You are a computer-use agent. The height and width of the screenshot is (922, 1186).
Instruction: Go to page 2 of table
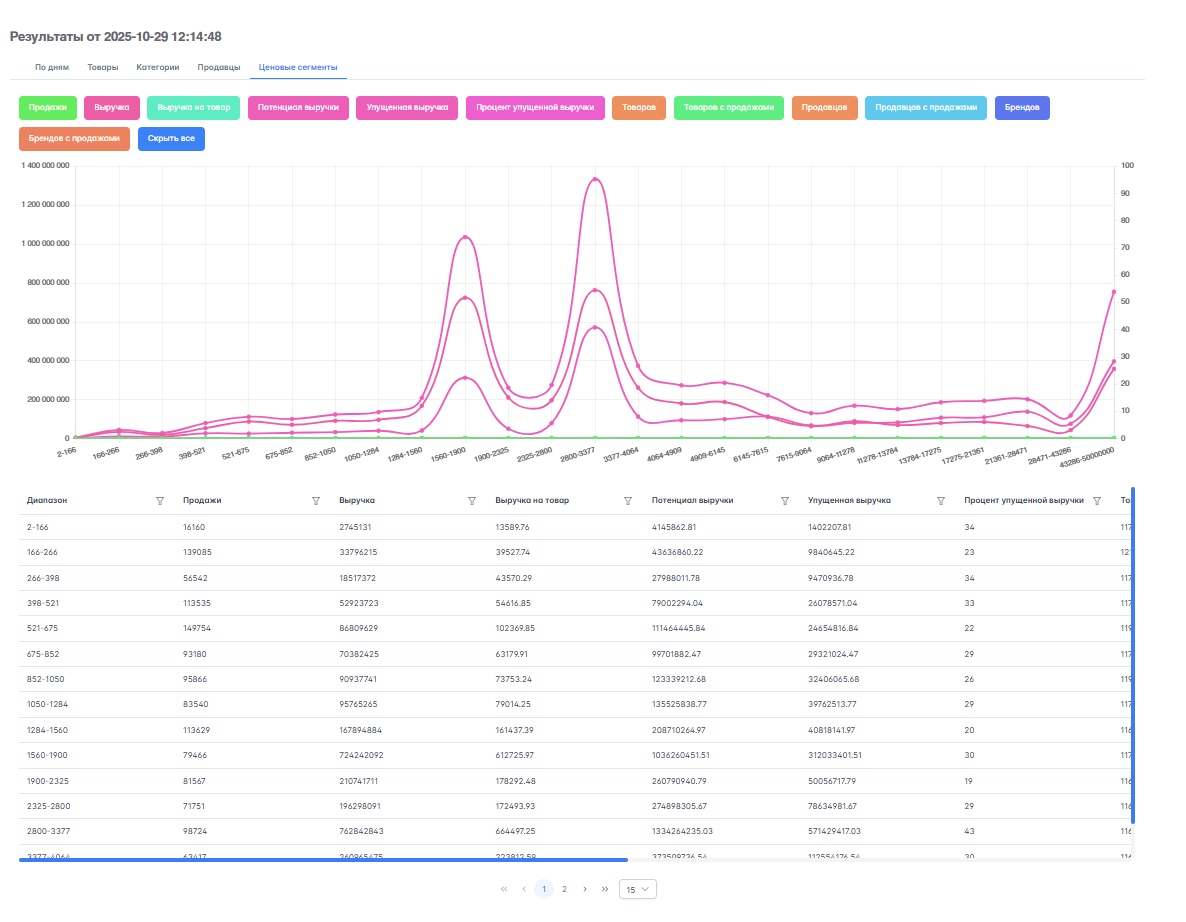564,889
